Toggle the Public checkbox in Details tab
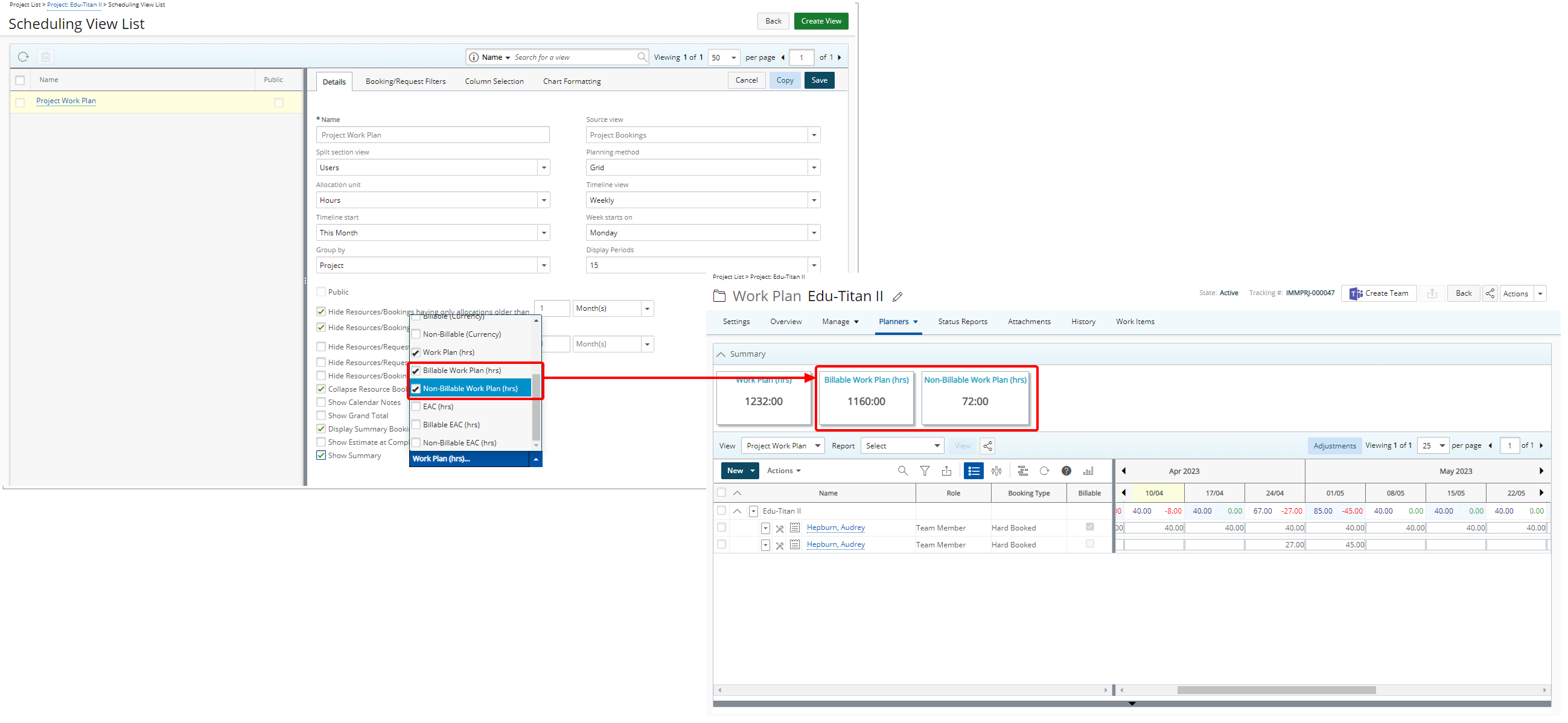This screenshot has height=723, width=1568. click(x=322, y=292)
